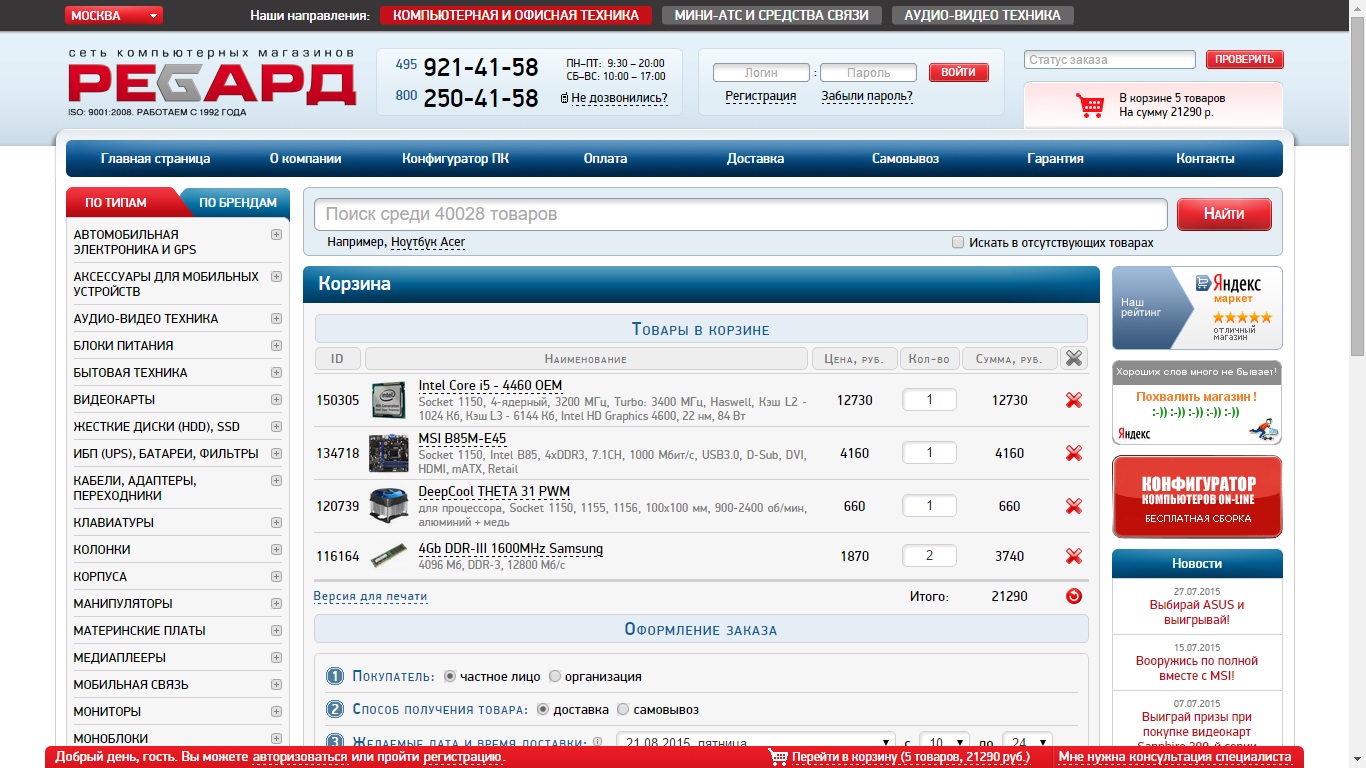Viewport: 1366px width, 768px height.
Task: Open the Москва city dropdown
Action: 114,15
